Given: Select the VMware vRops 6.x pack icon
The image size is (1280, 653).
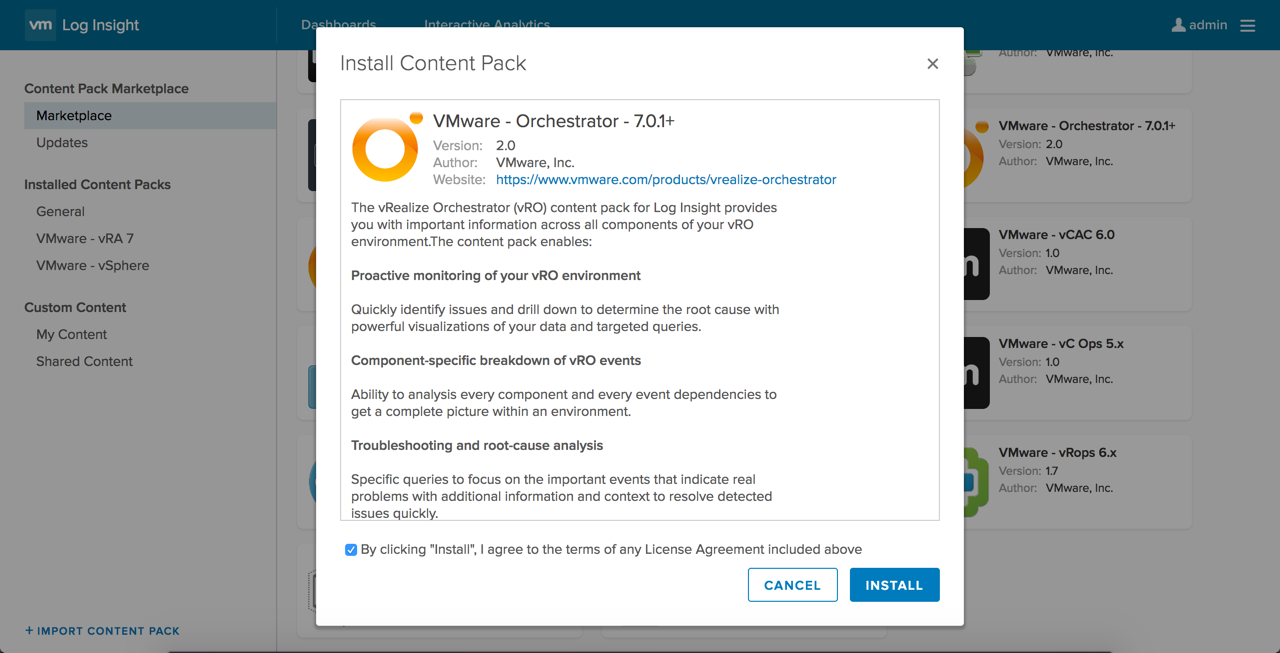Looking at the screenshot, I should click(976, 481).
